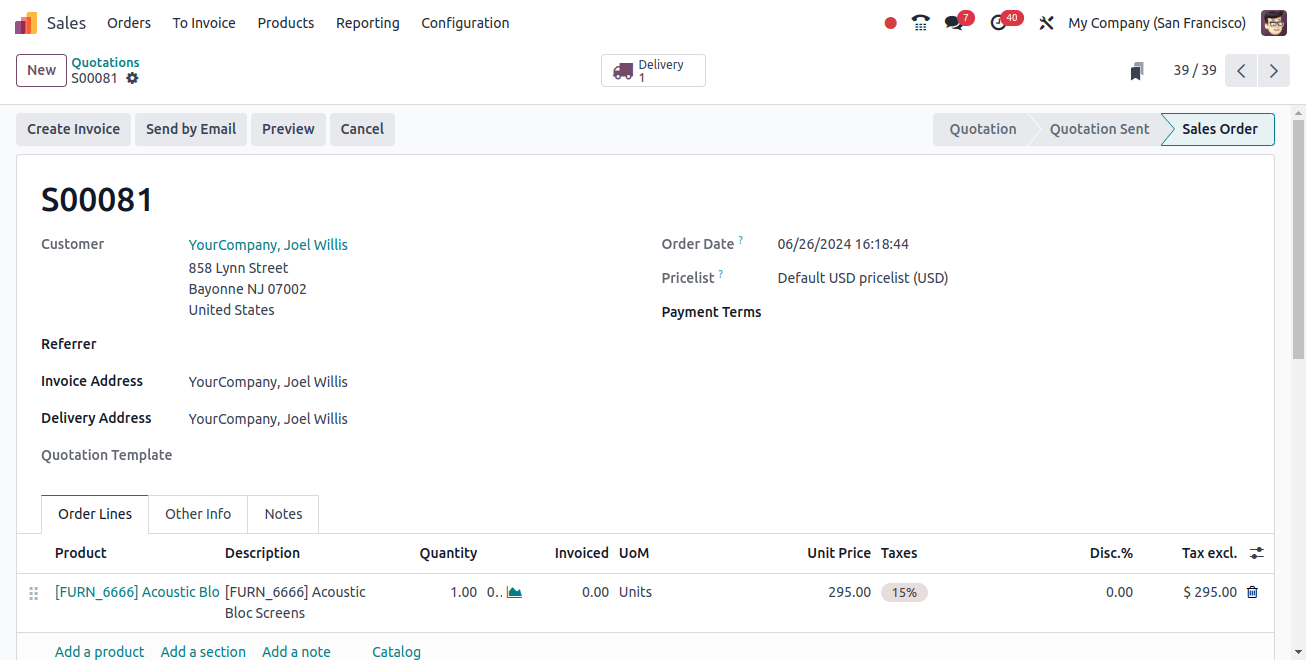Click the bookmark icon near pager
The image size is (1306, 660).
1137,71
